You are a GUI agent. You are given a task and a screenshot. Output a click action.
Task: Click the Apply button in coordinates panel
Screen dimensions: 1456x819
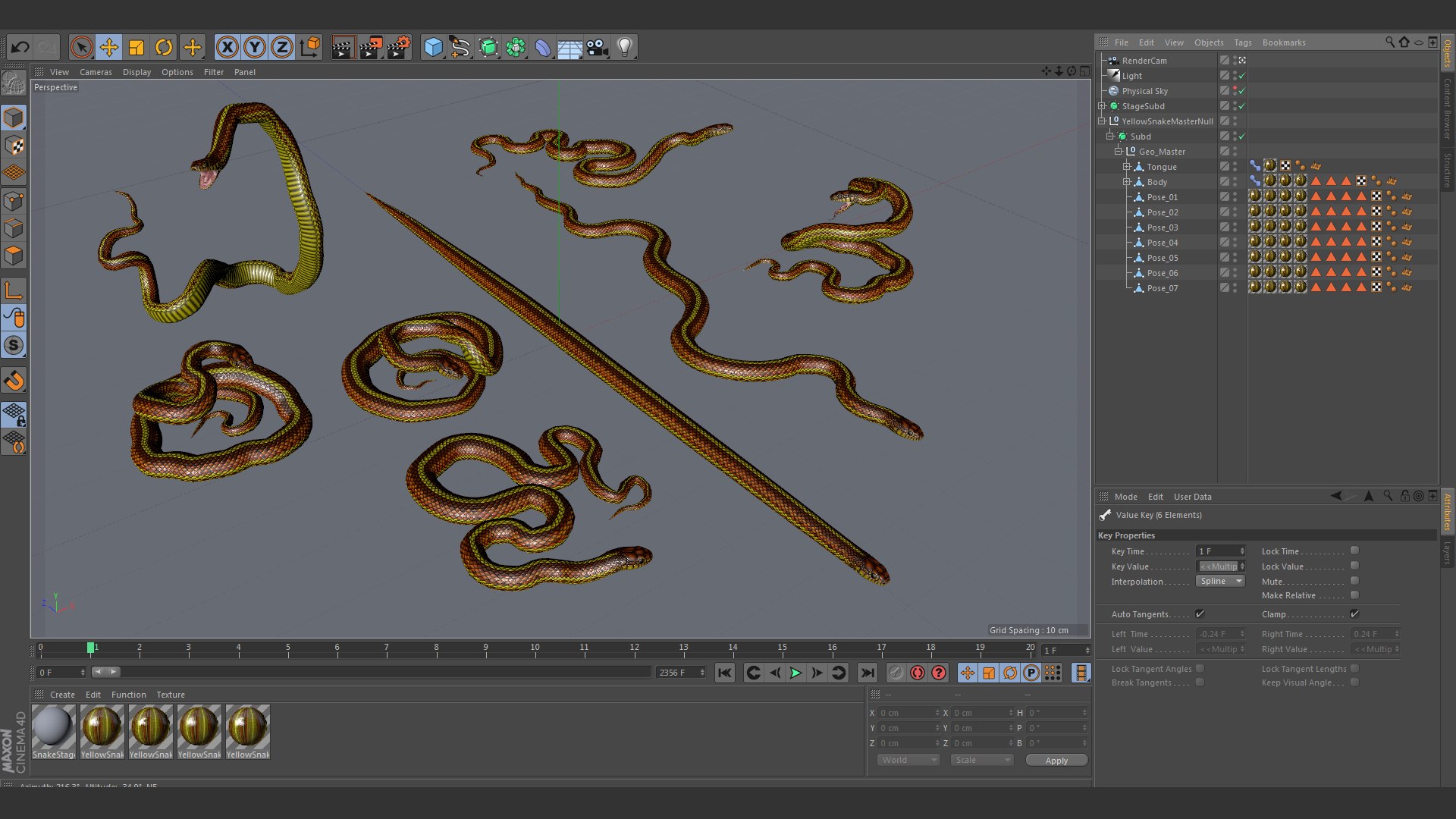coord(1056,760)
